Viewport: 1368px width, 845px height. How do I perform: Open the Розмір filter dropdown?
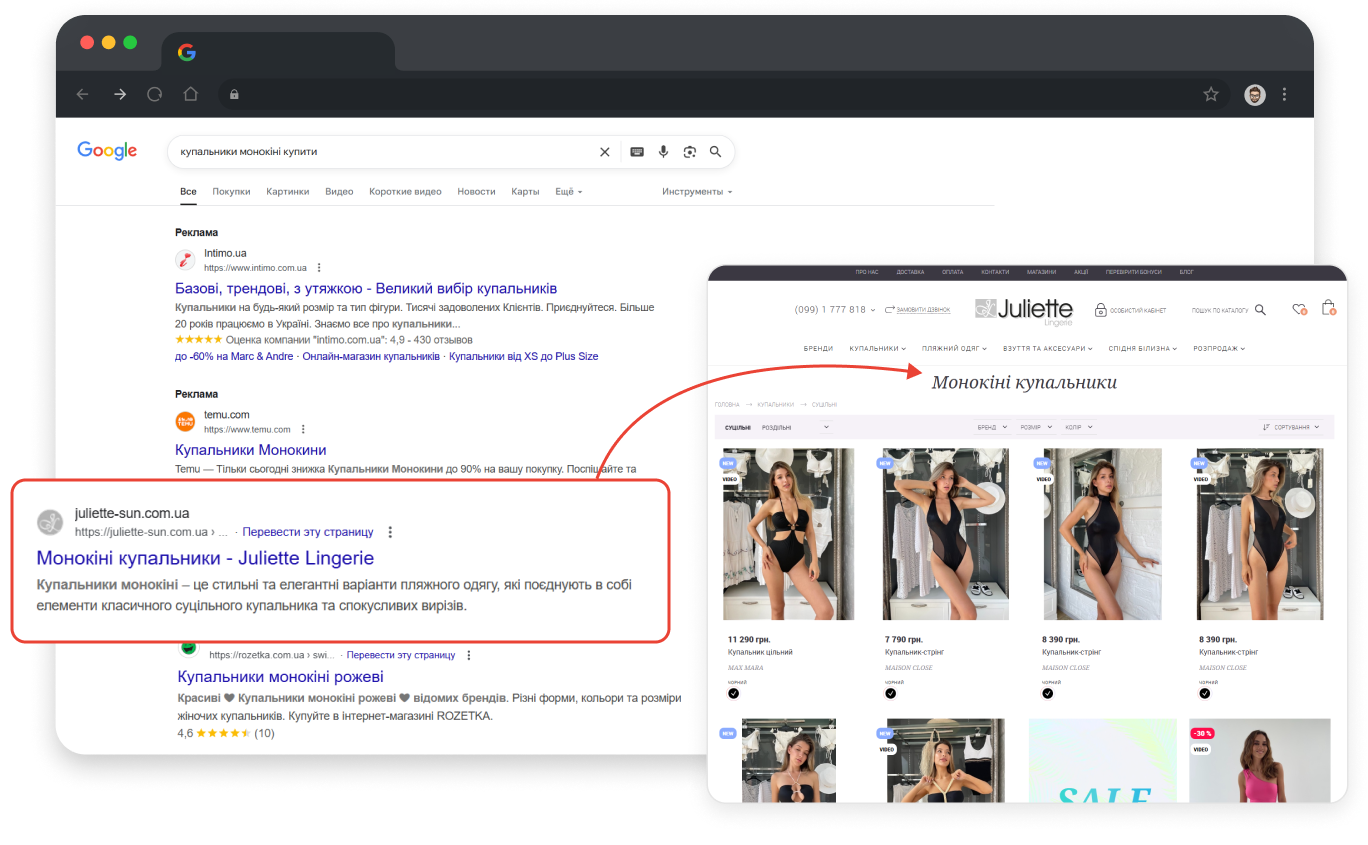click(1036, 427)
